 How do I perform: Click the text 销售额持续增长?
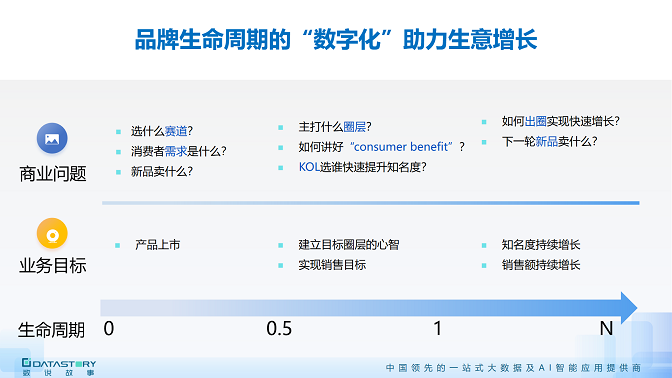[x=541, y=265]
